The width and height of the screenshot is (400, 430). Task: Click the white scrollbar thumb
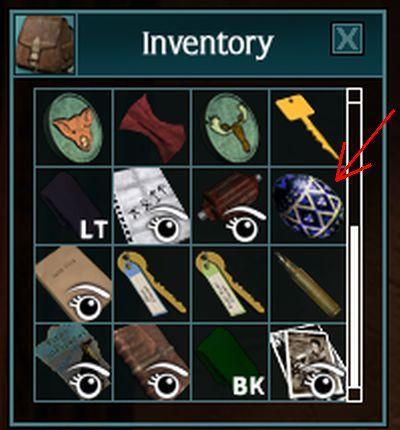(x=354, y=306)
